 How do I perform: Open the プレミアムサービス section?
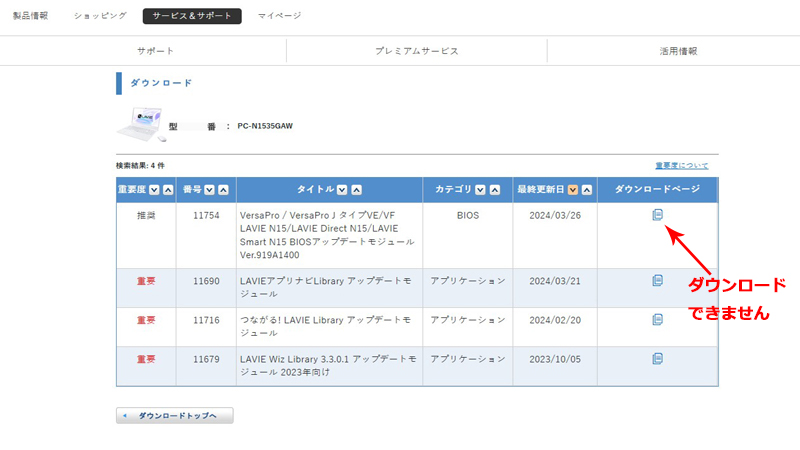[x=416, y=51]
